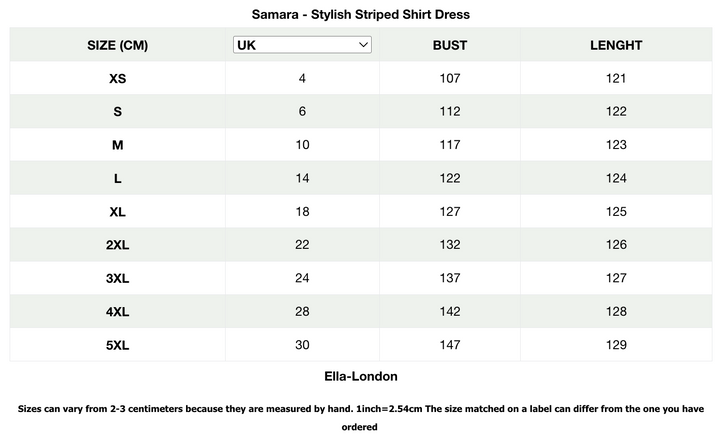Click the BUST column header
Viewport: 720px width, 448px height.
click(450, 45)
